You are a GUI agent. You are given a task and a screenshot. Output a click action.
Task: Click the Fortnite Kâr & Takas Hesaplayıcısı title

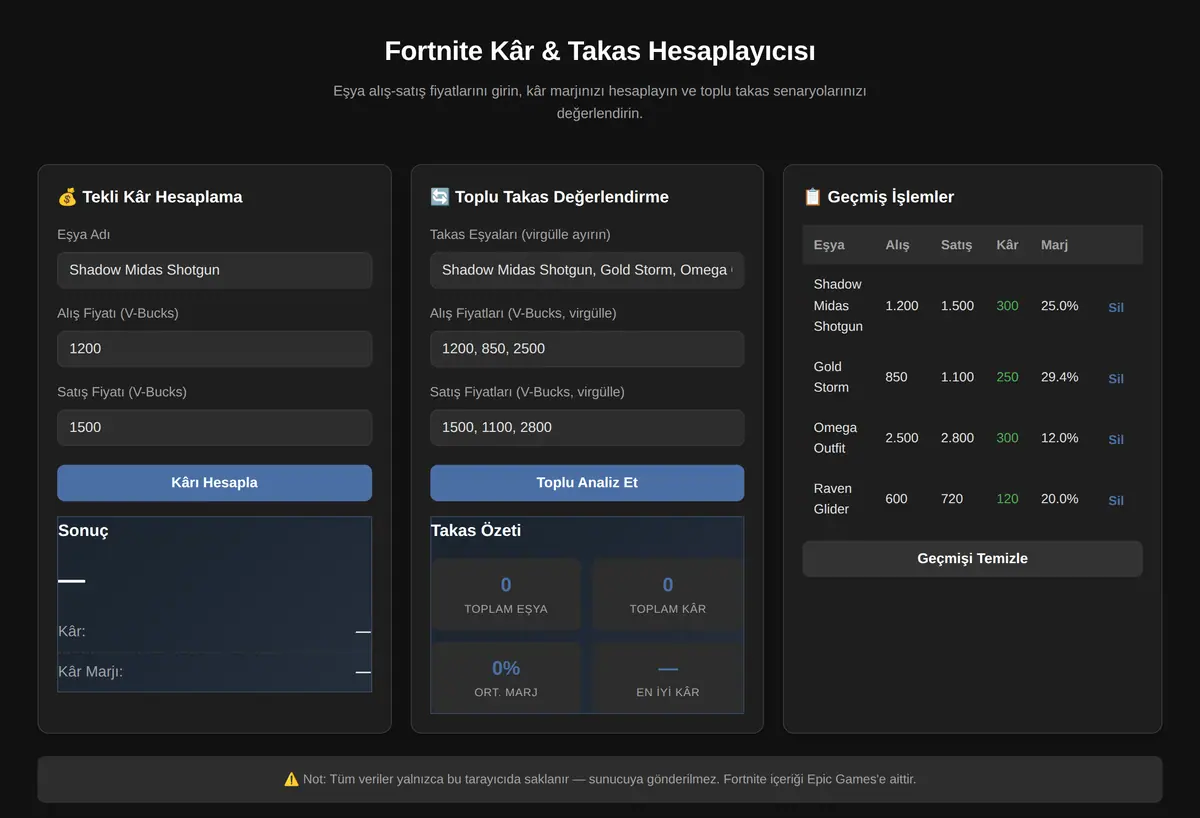click(600, 51)
